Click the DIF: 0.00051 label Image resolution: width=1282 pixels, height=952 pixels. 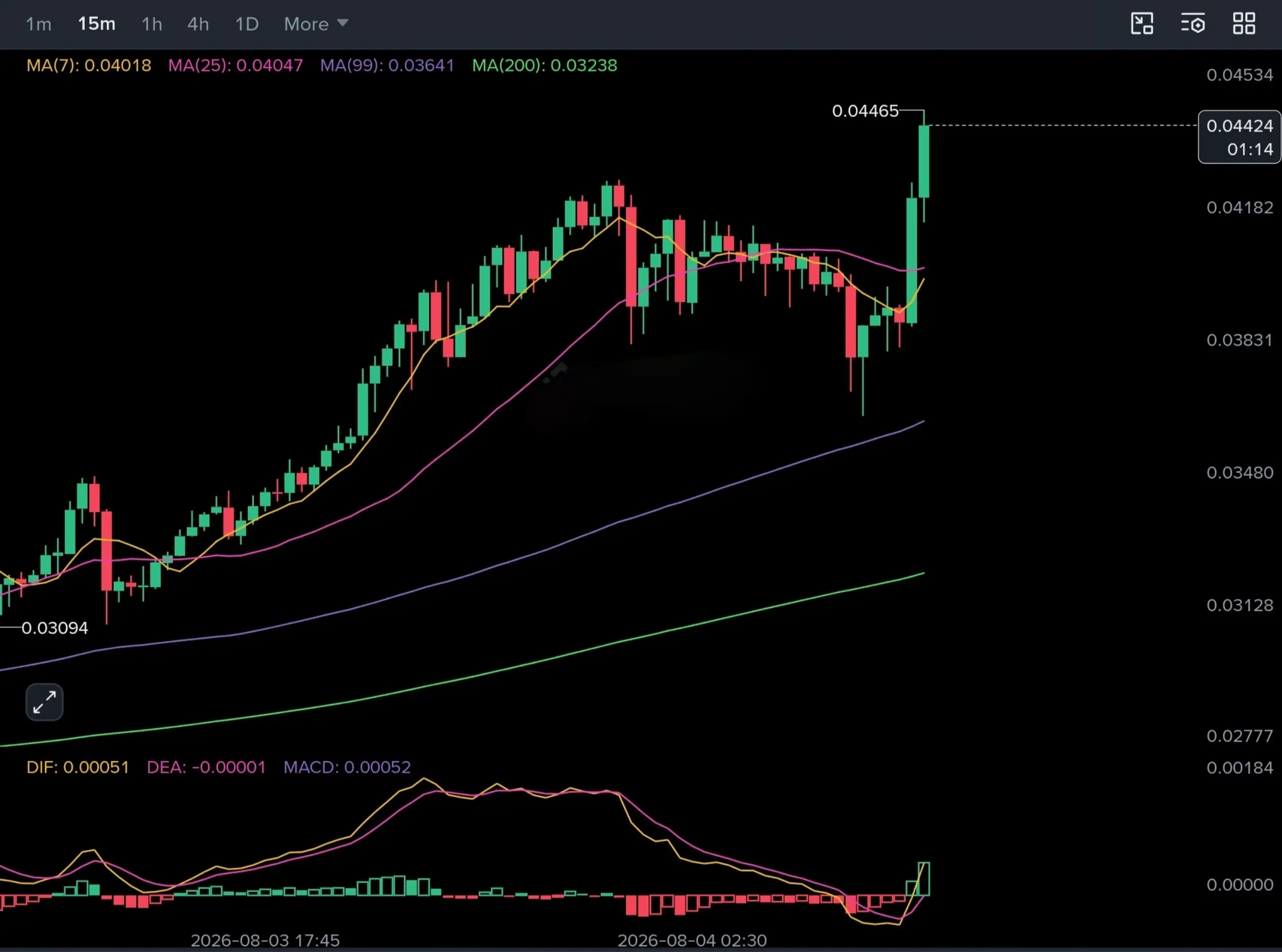coord(78,768)
